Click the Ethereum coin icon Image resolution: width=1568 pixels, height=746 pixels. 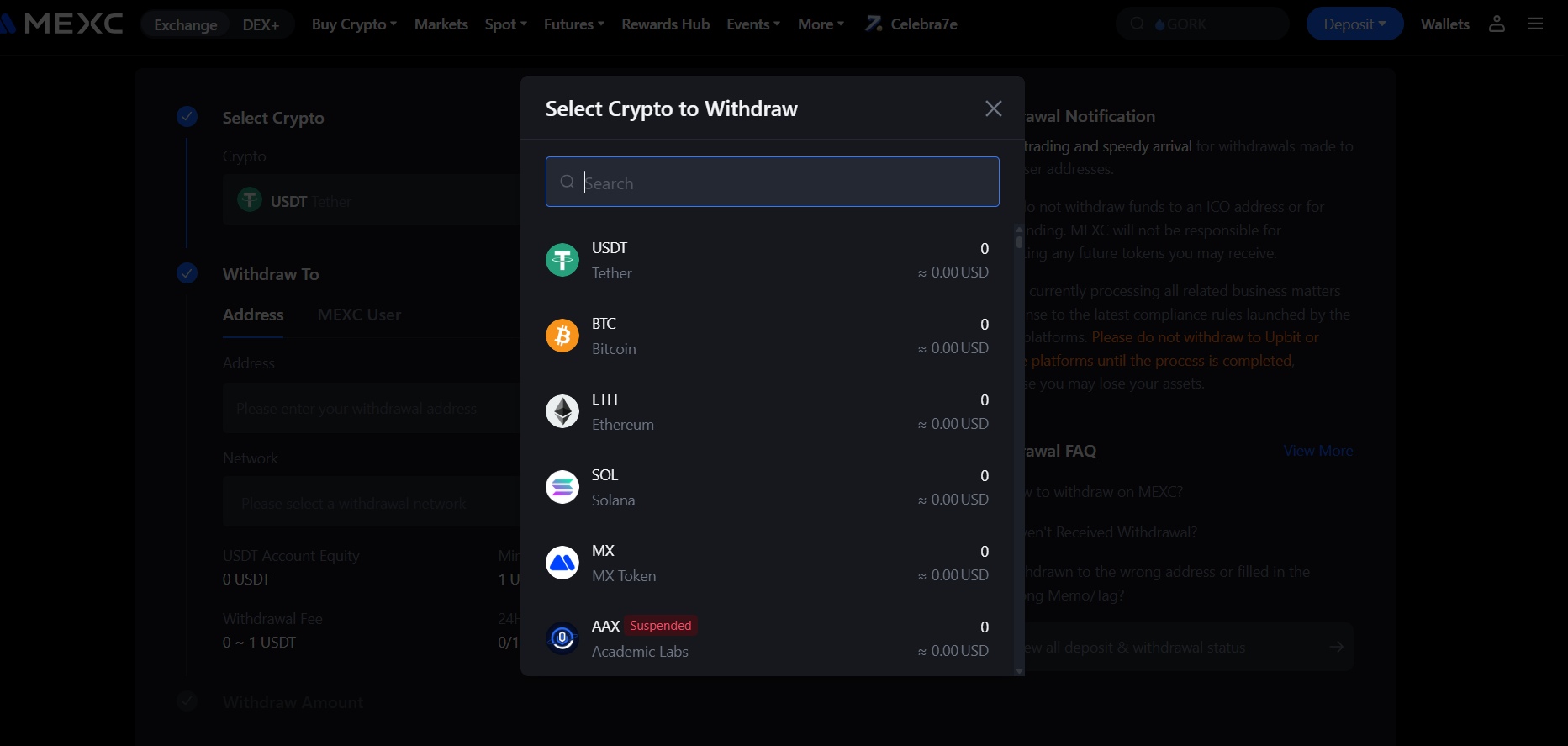point(562,411)
